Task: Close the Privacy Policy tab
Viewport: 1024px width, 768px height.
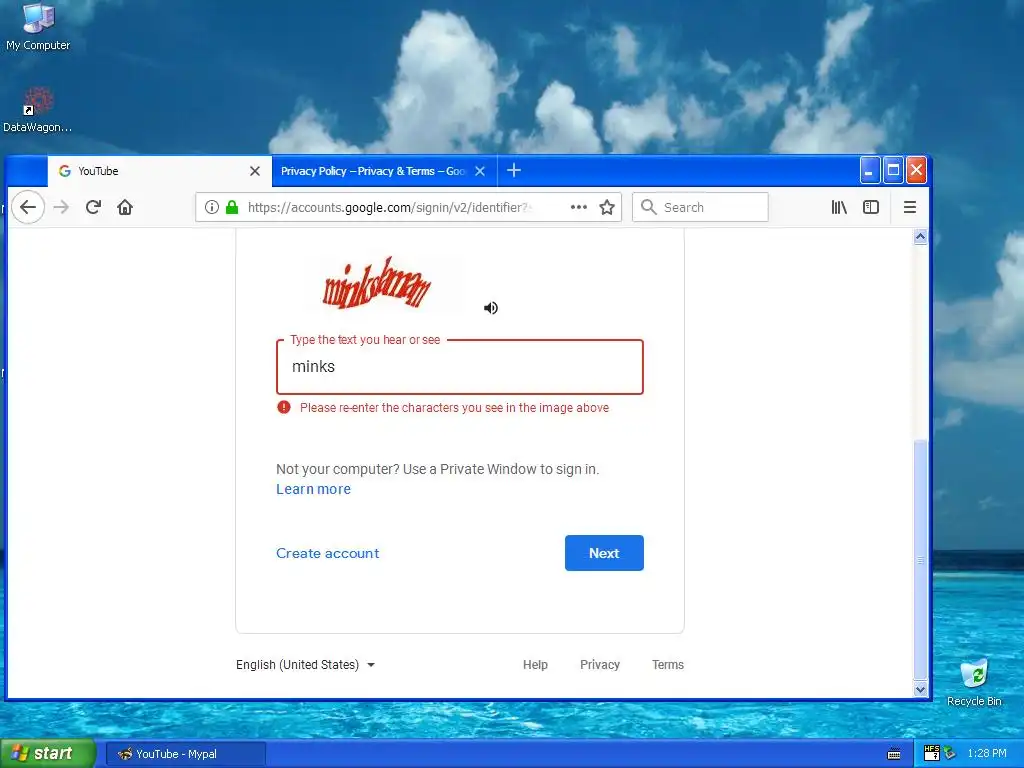Action: pos(480,171)
